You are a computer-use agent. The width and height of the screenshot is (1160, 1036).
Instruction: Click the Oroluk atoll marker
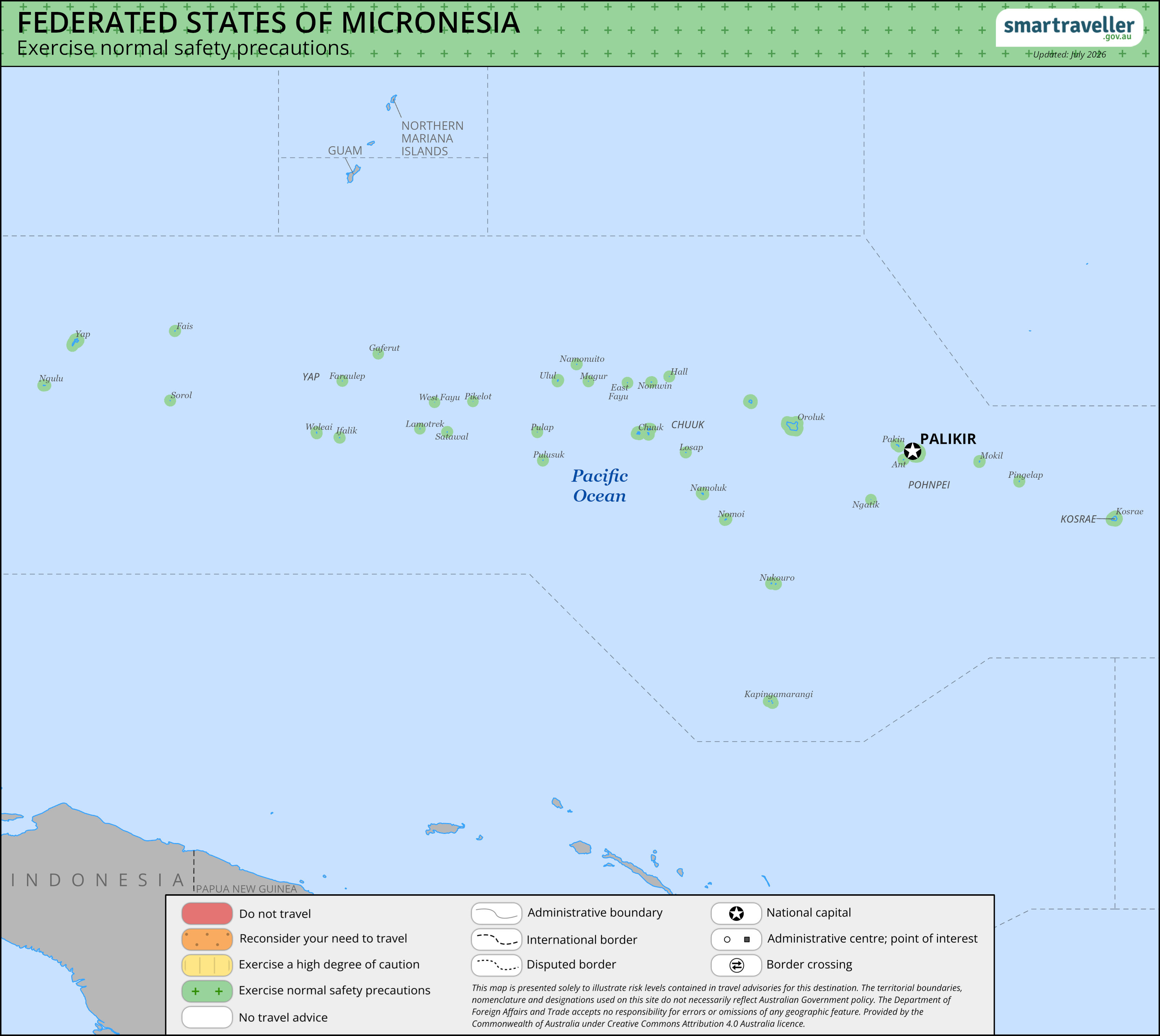[792, 426]
